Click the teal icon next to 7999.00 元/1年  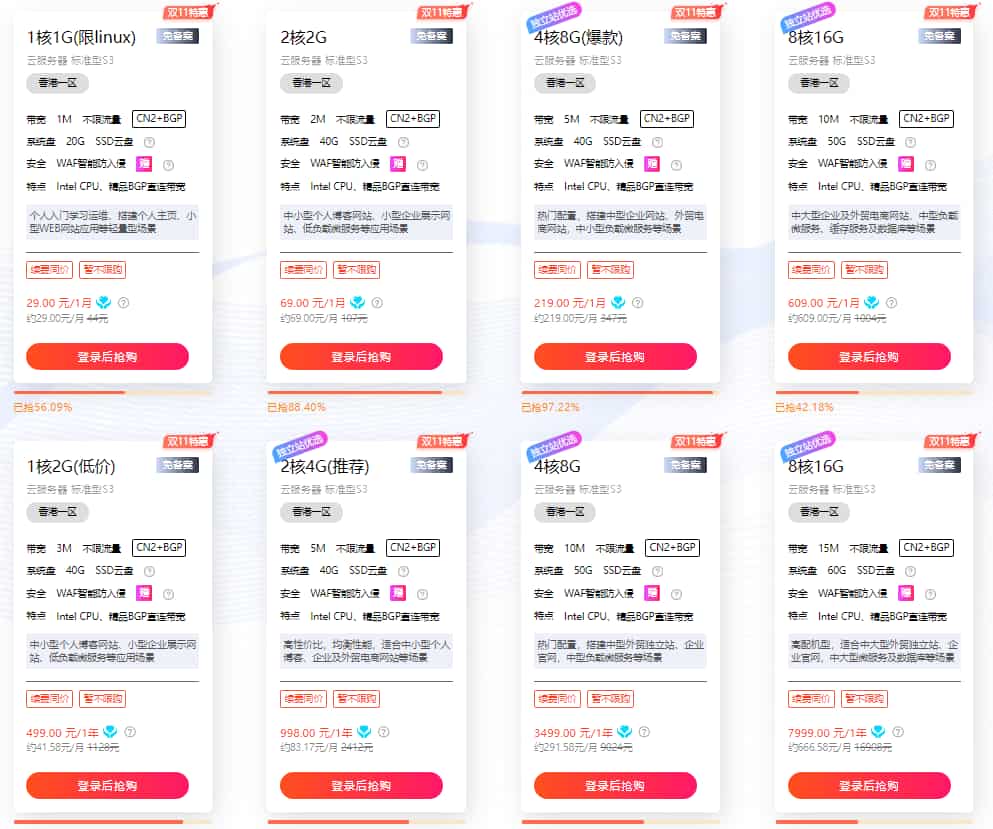(879, 732)
